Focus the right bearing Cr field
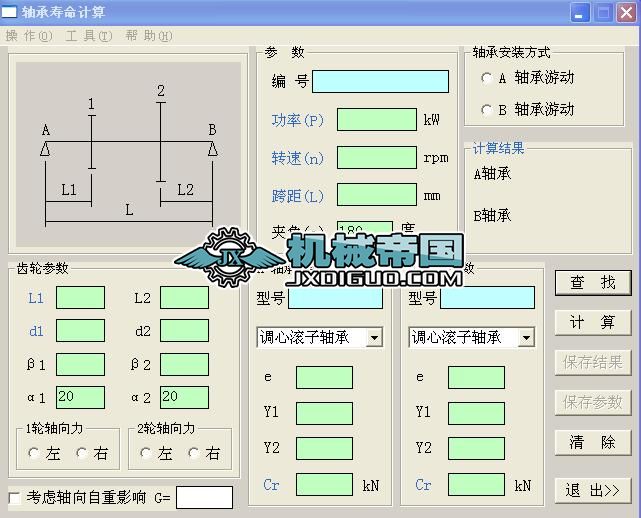641x518 pixels. point(476,484)
